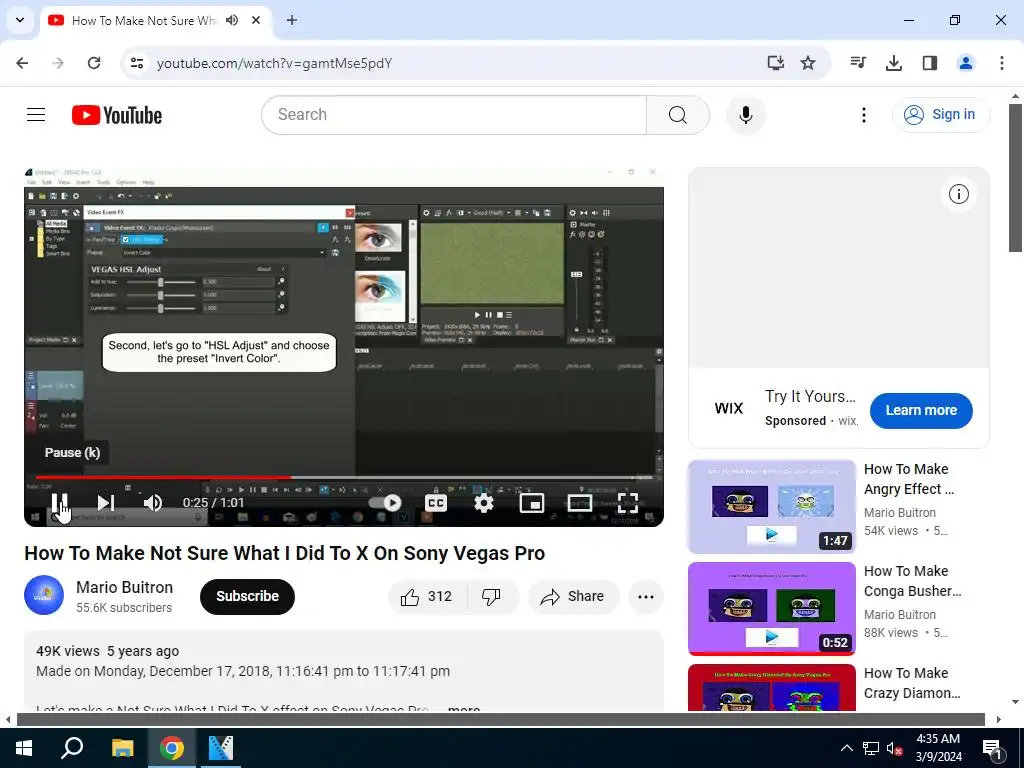Open the notification center
The height and width of the screenshot is (768, 1024).
[992, 748]
